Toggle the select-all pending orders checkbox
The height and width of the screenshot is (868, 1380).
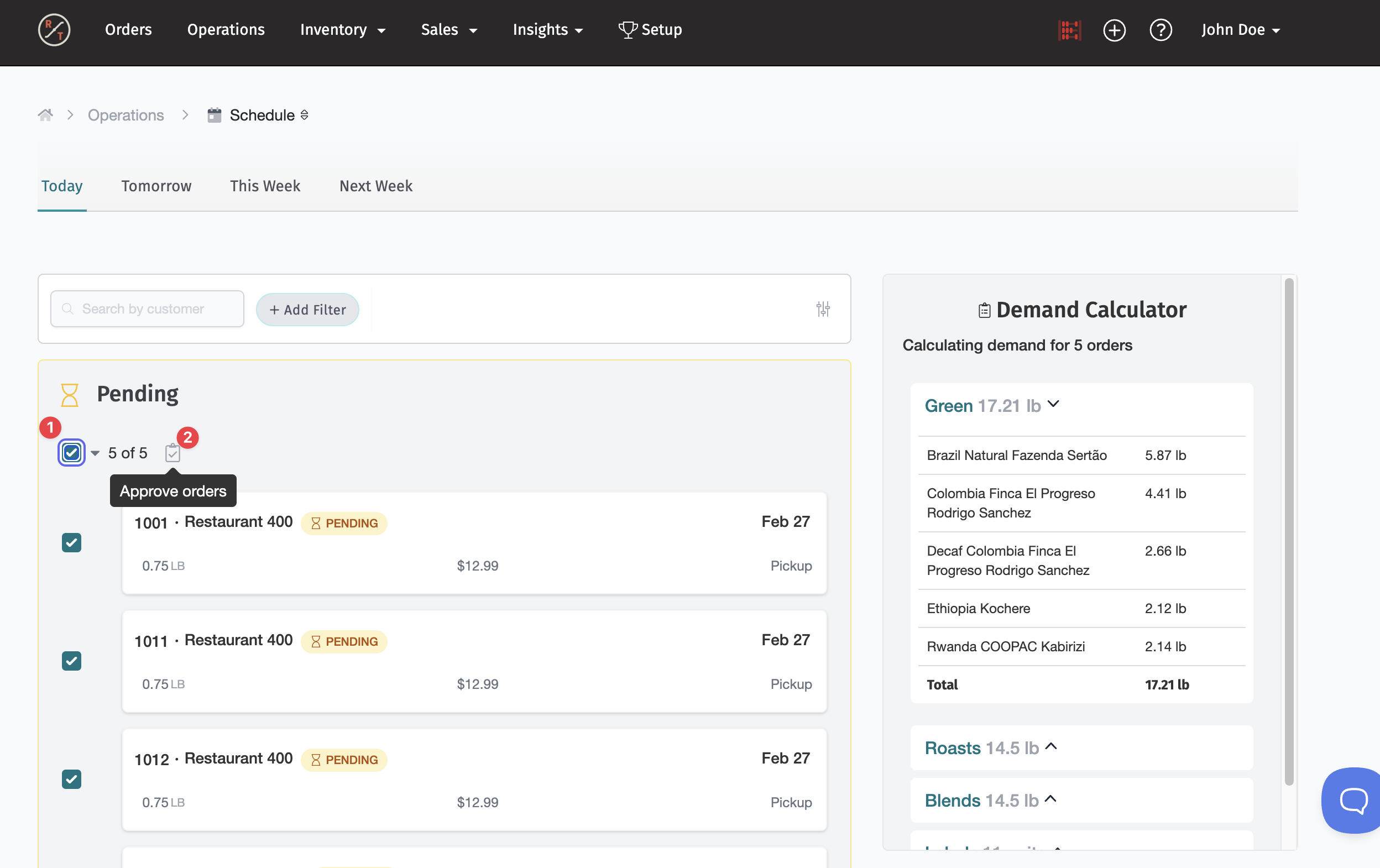[72, 453]
